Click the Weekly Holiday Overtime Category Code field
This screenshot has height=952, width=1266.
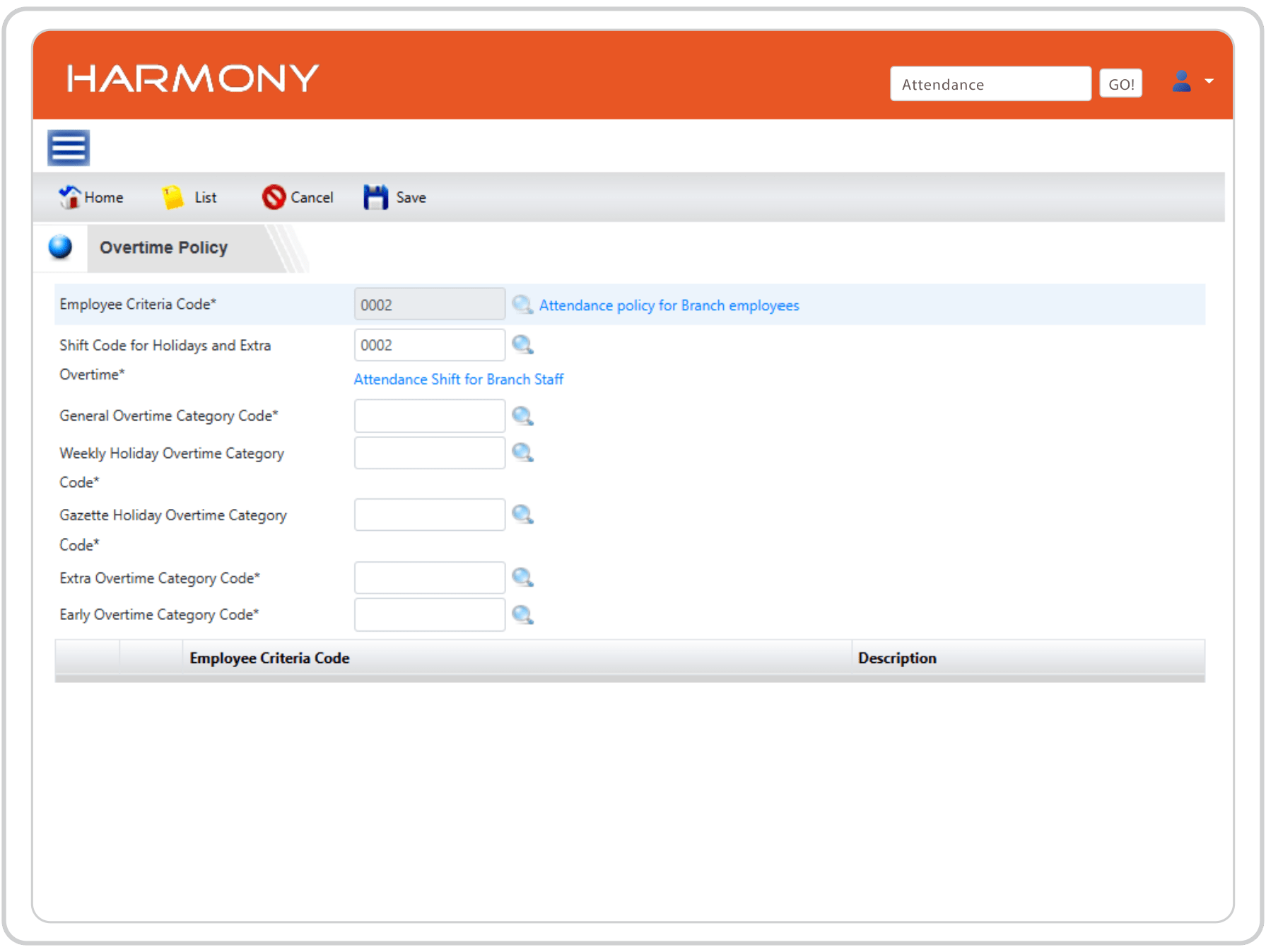pos(430,453)
